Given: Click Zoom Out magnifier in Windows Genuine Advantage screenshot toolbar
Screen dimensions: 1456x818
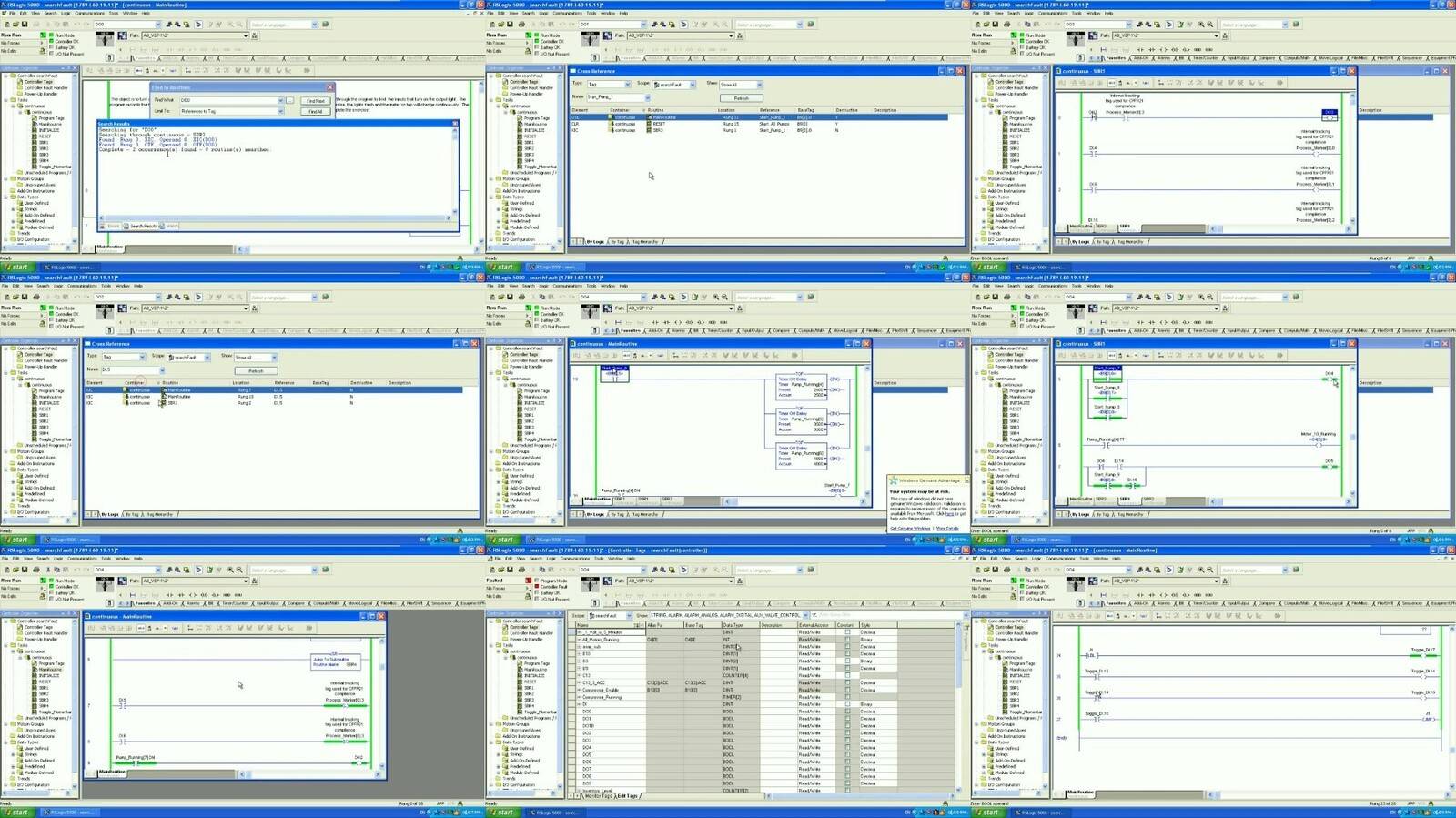Looking at the screenshot, I should 724,297.
